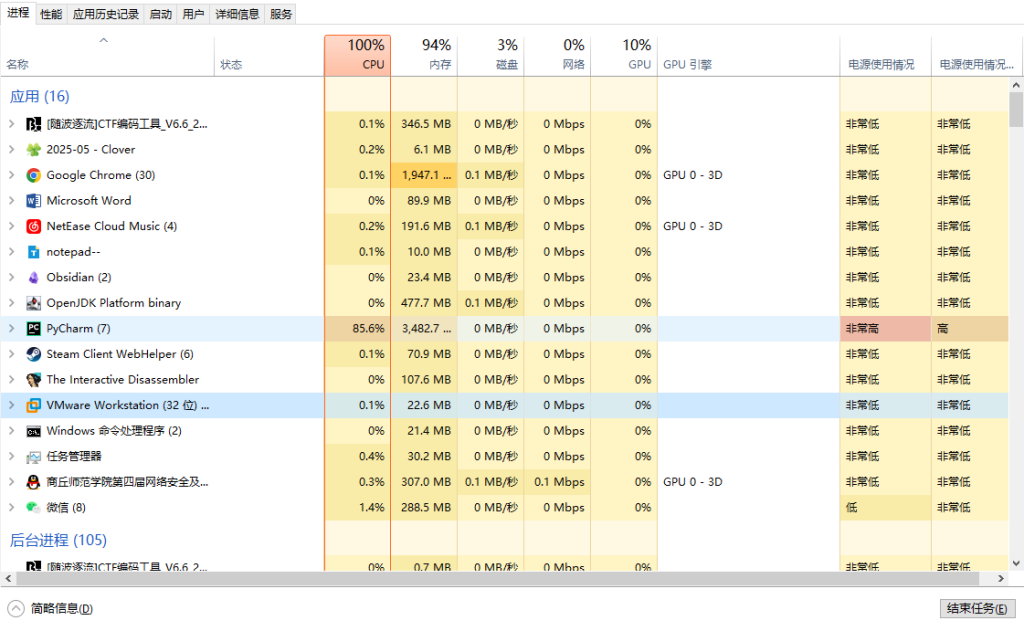Open the 详细信息 tab

coord(238,14)
